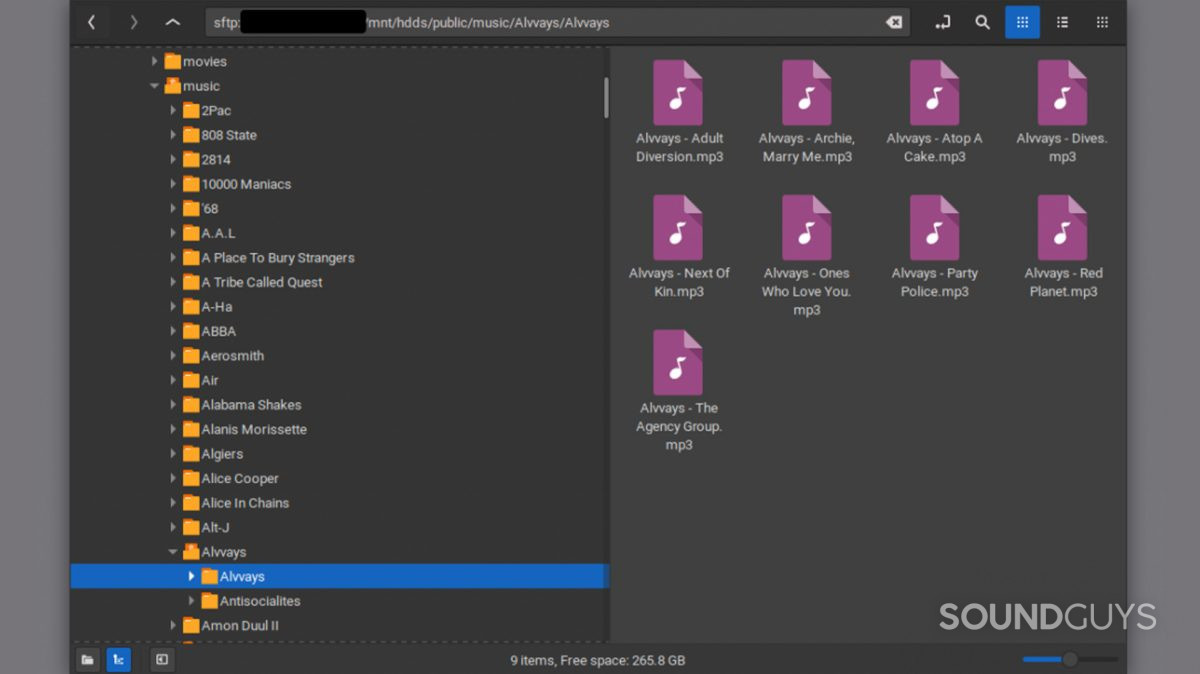Open the Alice In Chains folder
The image size is (1200, 674).
(244, 503)
